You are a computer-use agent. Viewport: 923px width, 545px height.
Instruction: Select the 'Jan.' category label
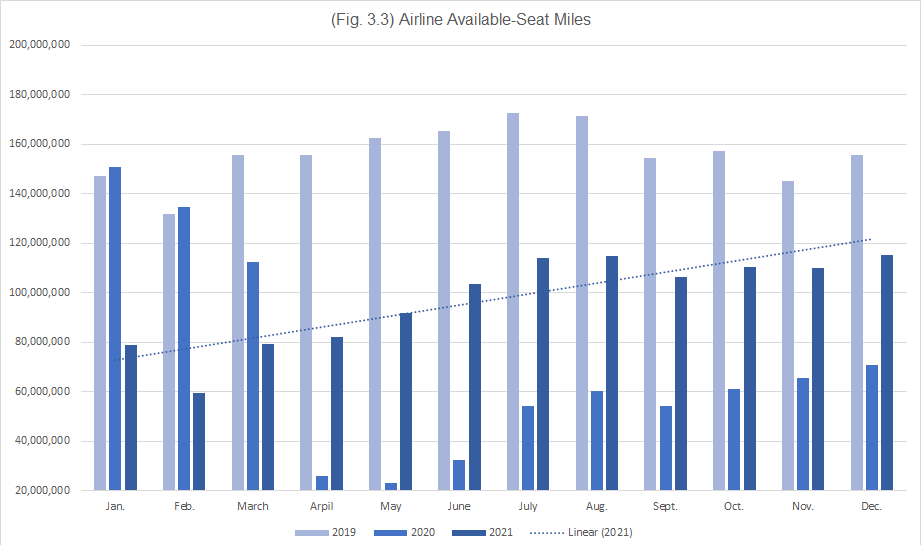(x=115, y=506)
